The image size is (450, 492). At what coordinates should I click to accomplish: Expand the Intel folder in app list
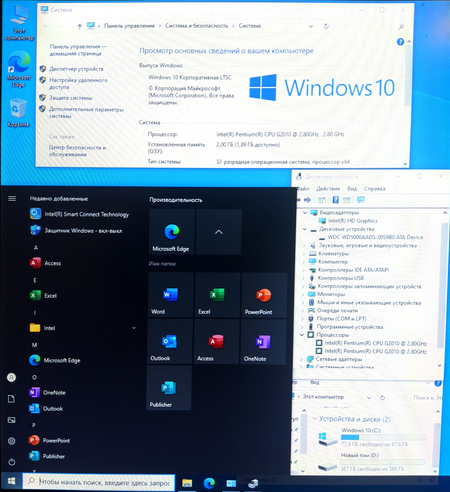click(x=134, y=328)
